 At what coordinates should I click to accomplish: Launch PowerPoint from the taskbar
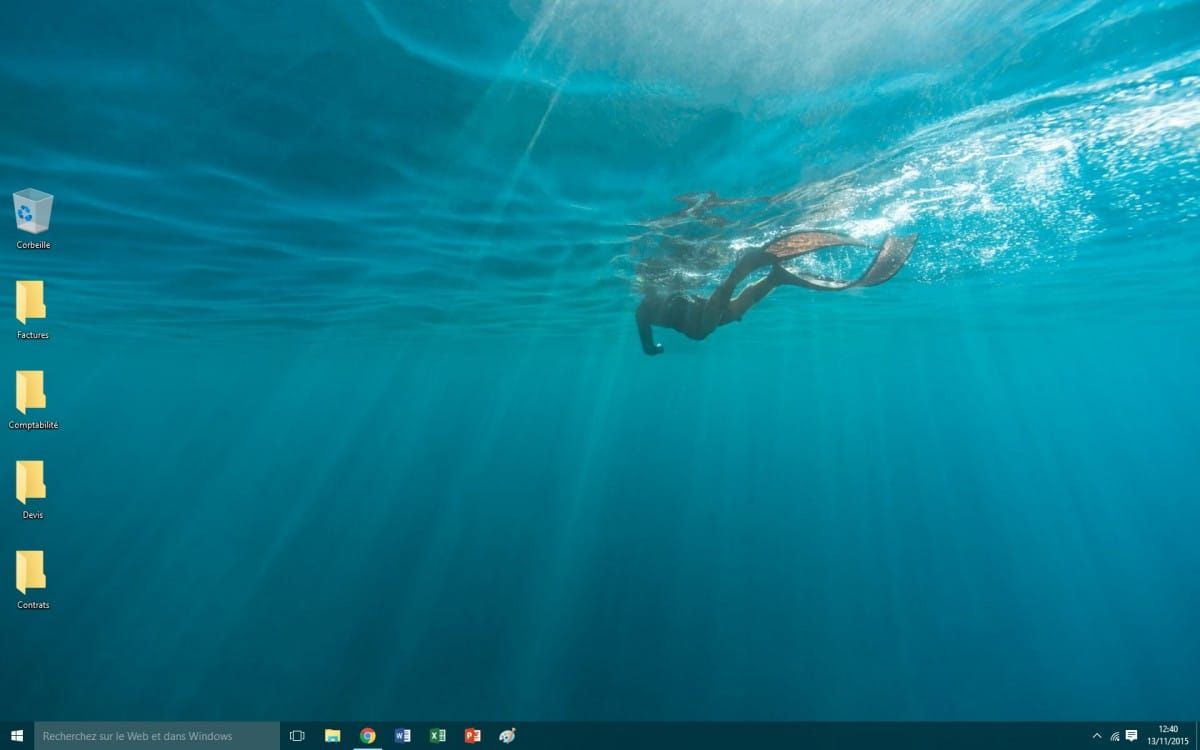click(473, 736)
